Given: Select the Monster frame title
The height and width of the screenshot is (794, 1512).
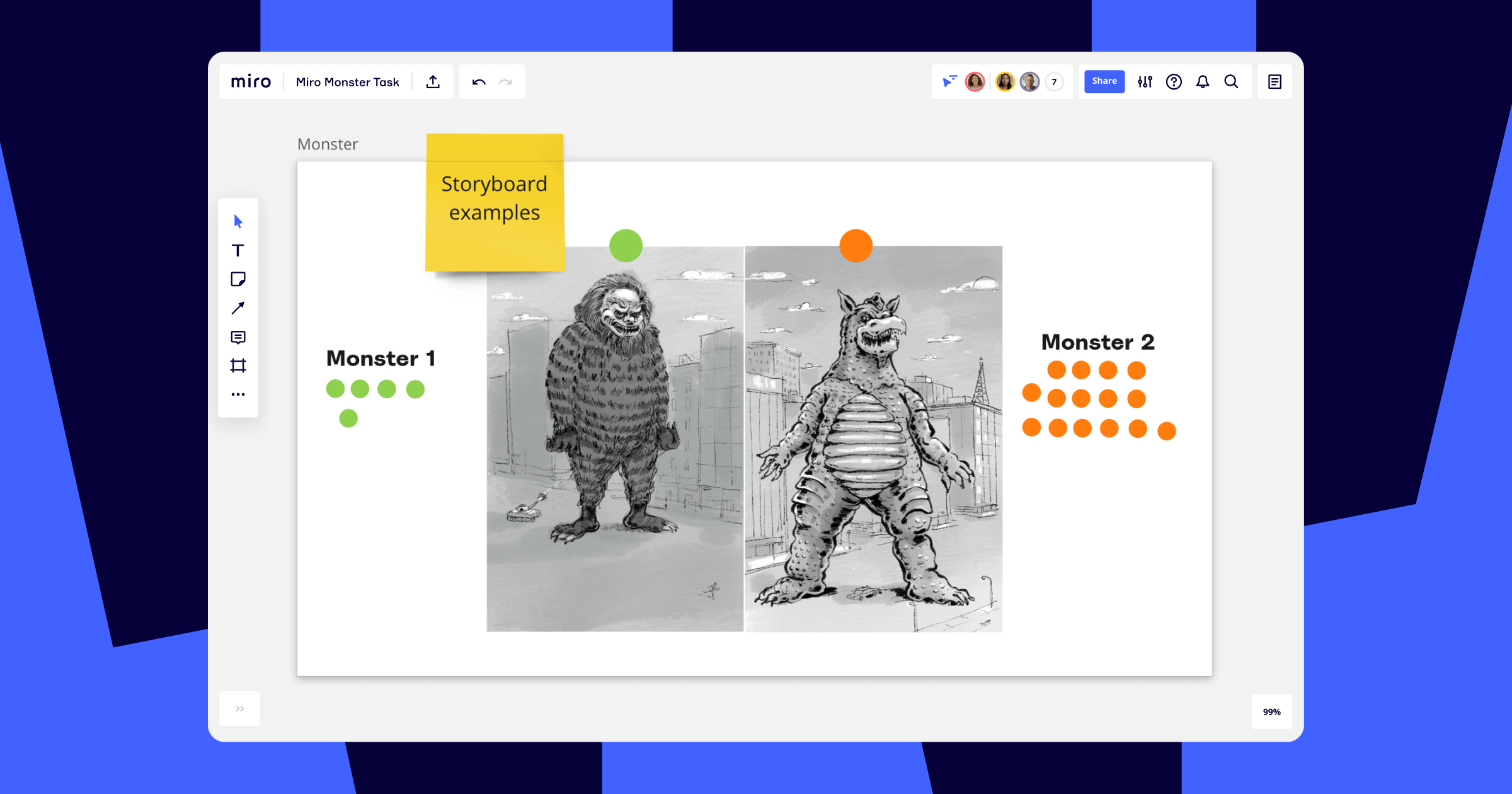Looking at the screenshot, I should tap(328, 144).
